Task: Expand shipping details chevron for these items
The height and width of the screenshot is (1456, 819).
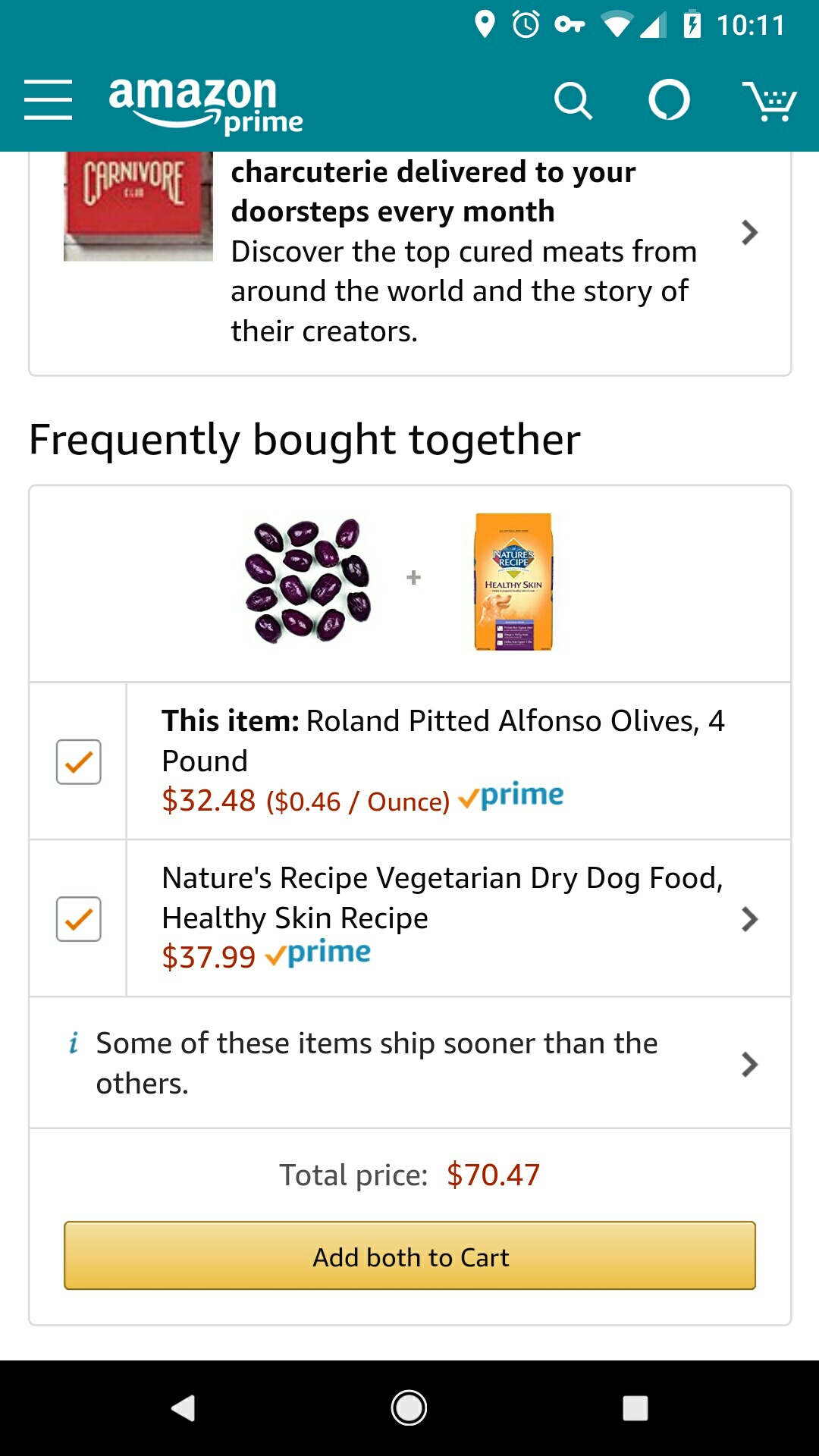Action: [749, 1064]
